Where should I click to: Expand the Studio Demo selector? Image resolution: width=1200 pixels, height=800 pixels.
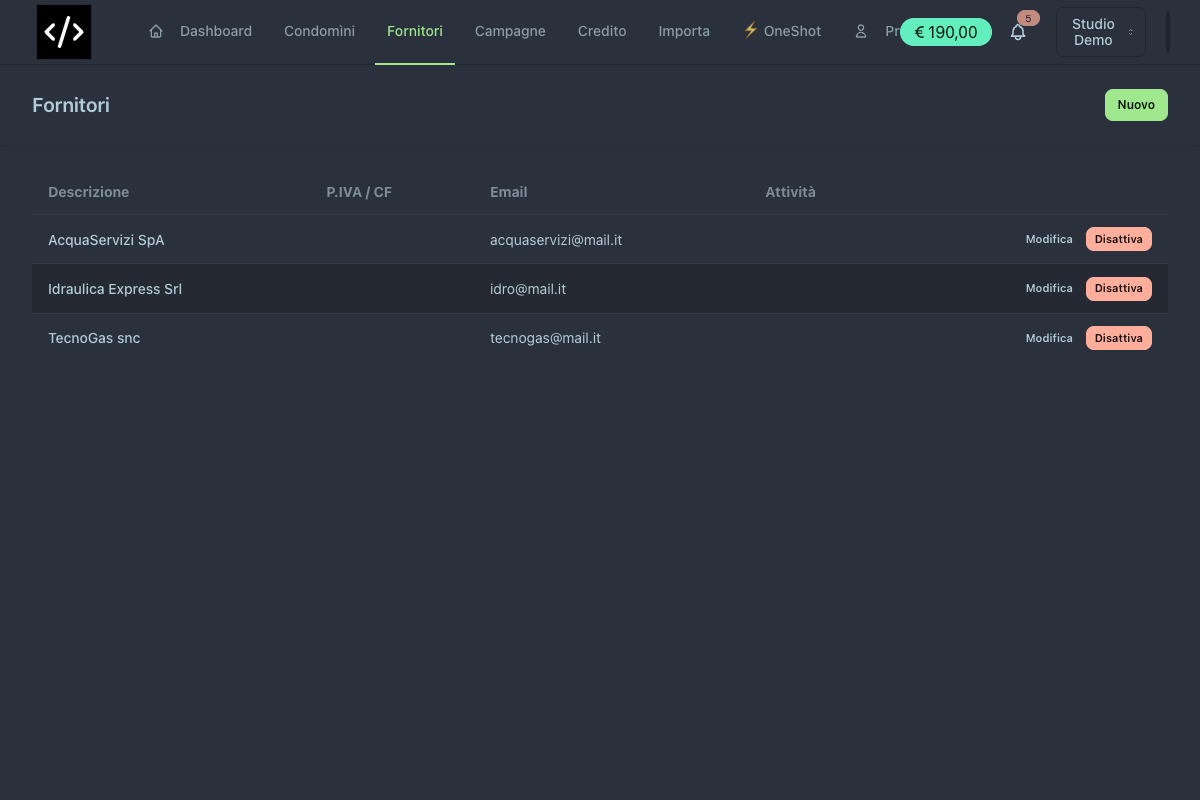click(x=1101, y=32)
